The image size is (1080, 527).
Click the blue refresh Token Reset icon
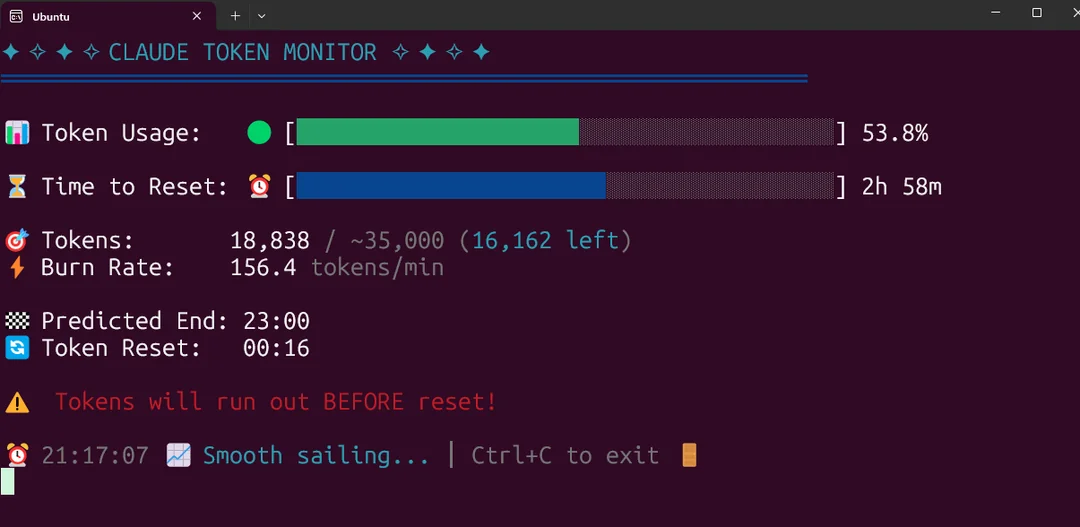(x=17, y=348)
